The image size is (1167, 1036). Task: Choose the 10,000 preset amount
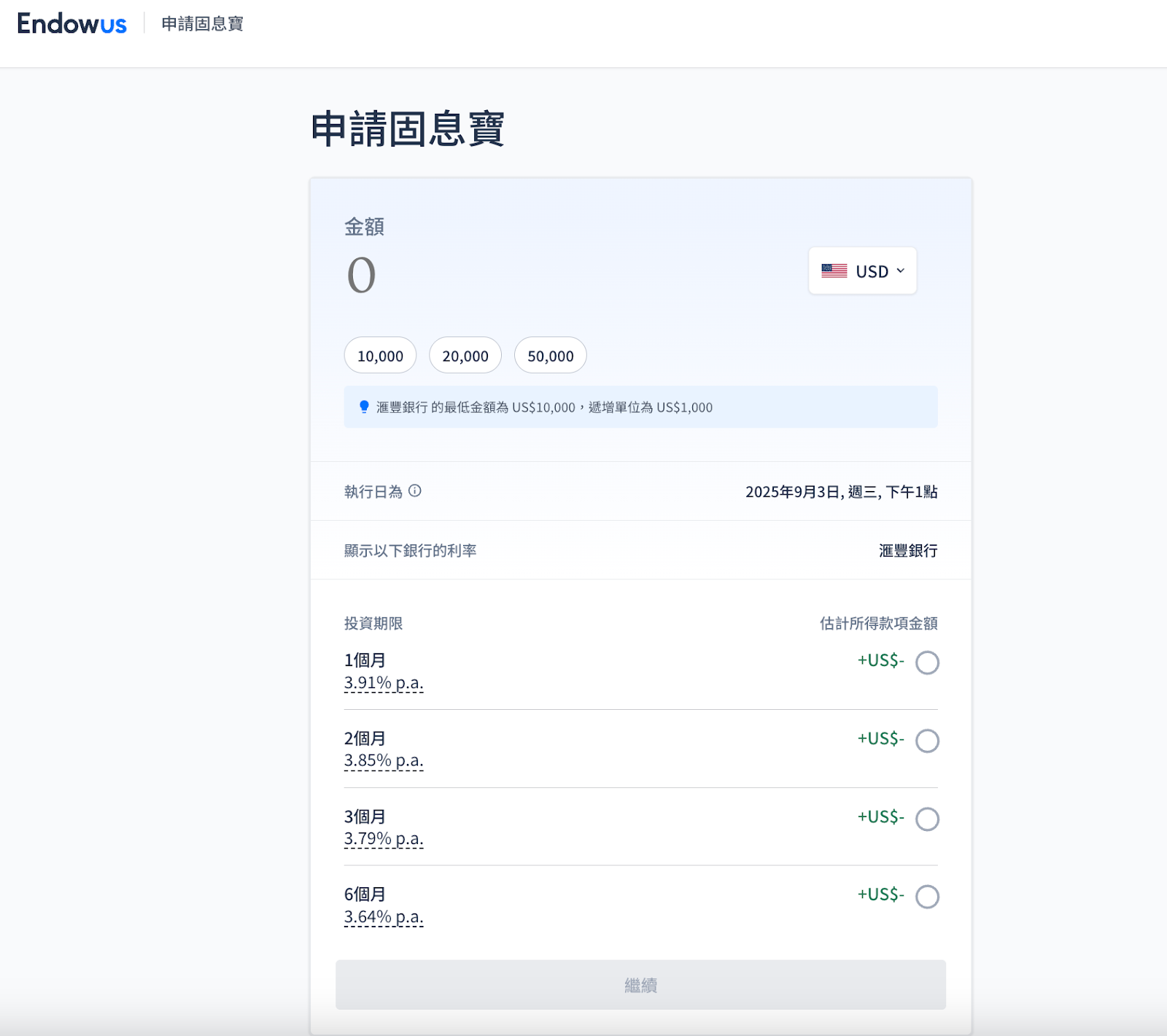(380, 355)
